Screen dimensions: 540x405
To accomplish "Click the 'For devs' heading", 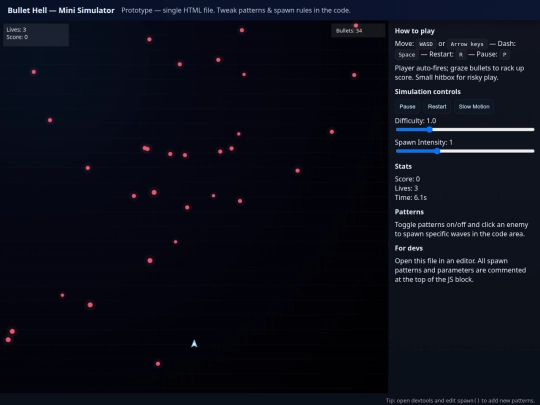I will point(409,248).
